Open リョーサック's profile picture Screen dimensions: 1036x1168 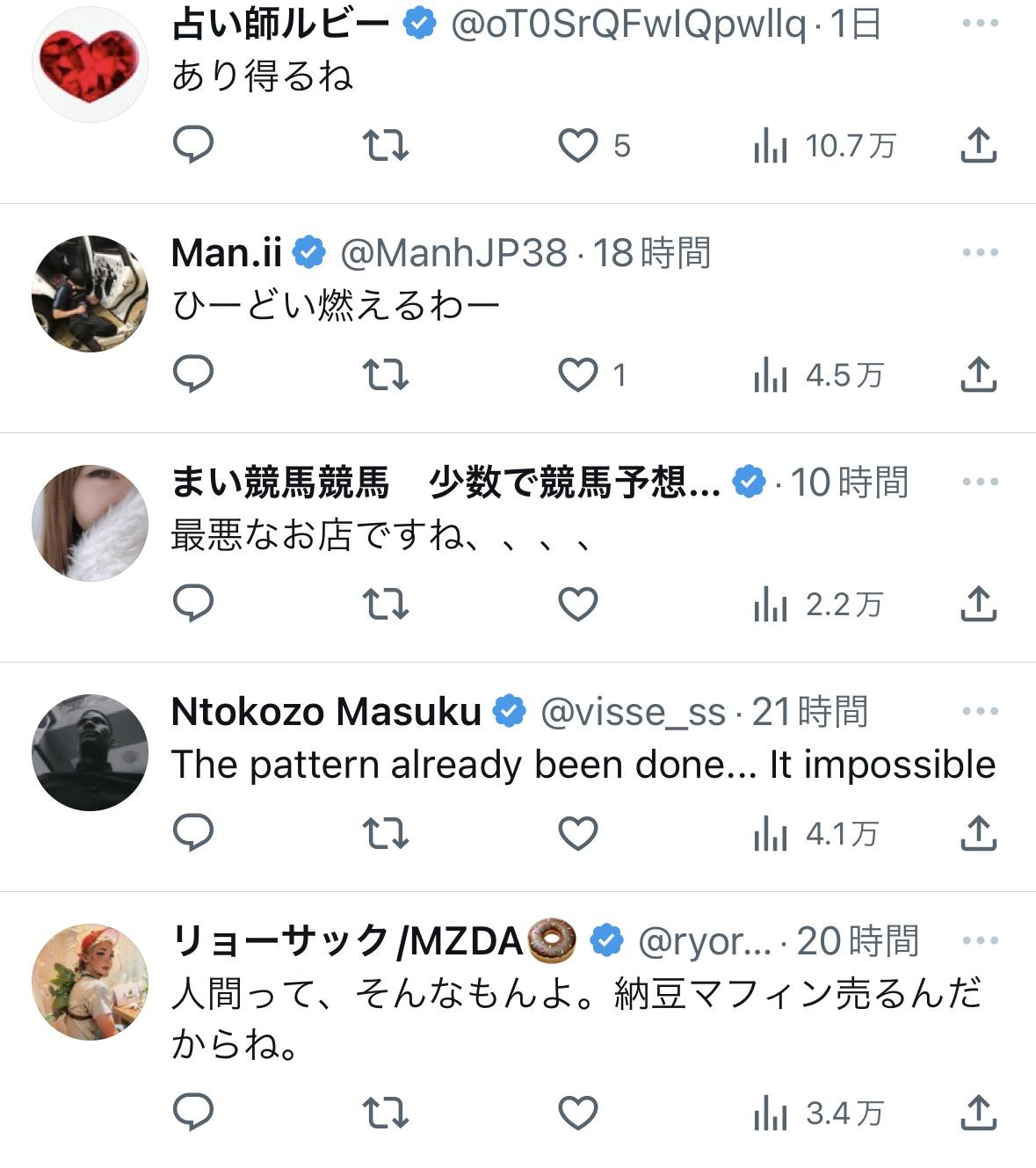pos(90,982)
